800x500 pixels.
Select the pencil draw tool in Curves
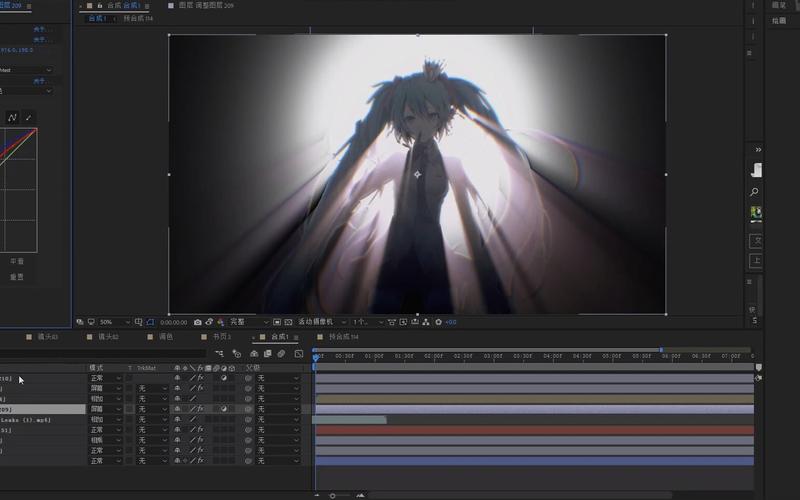pyautogui.click(x=28, y=118)
